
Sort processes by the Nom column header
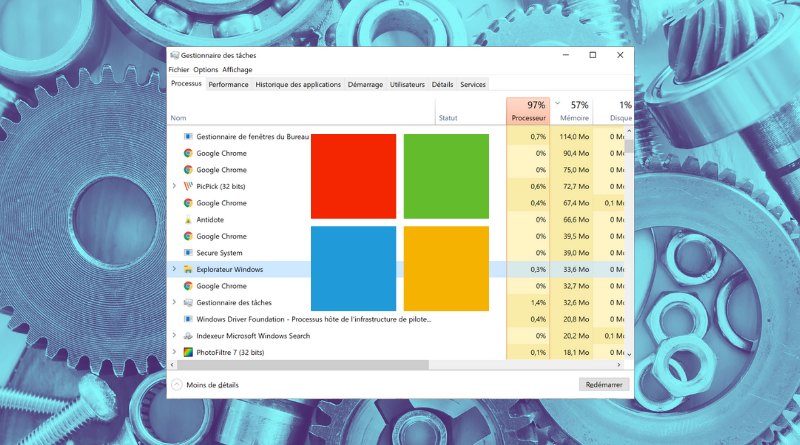302,111
